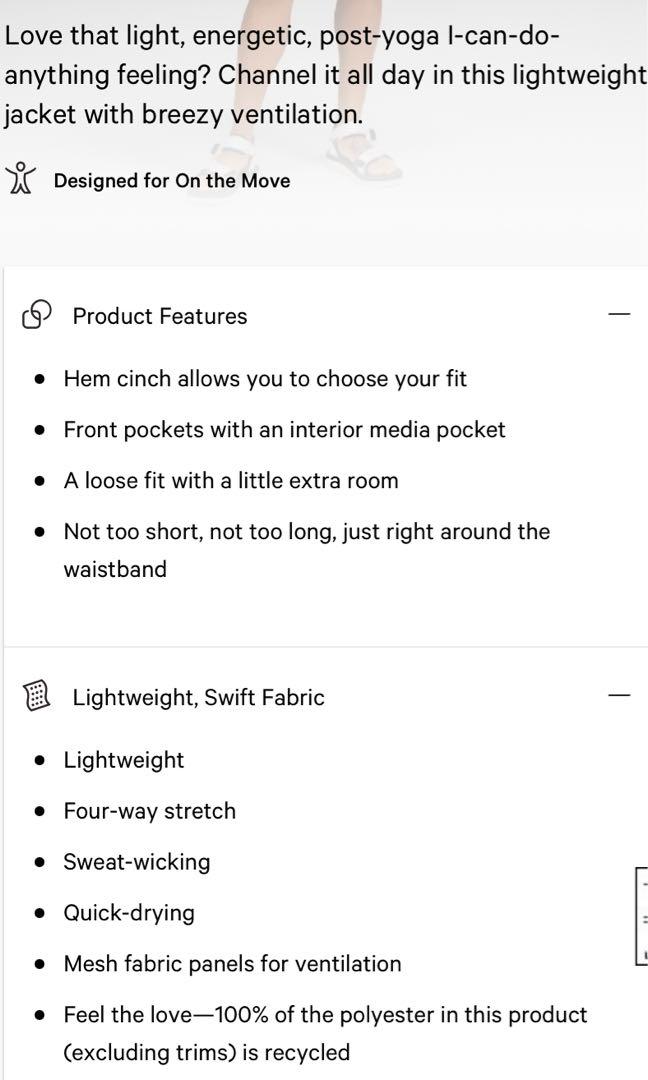Click the A loose fit with a little extra room line

[231, 480]
